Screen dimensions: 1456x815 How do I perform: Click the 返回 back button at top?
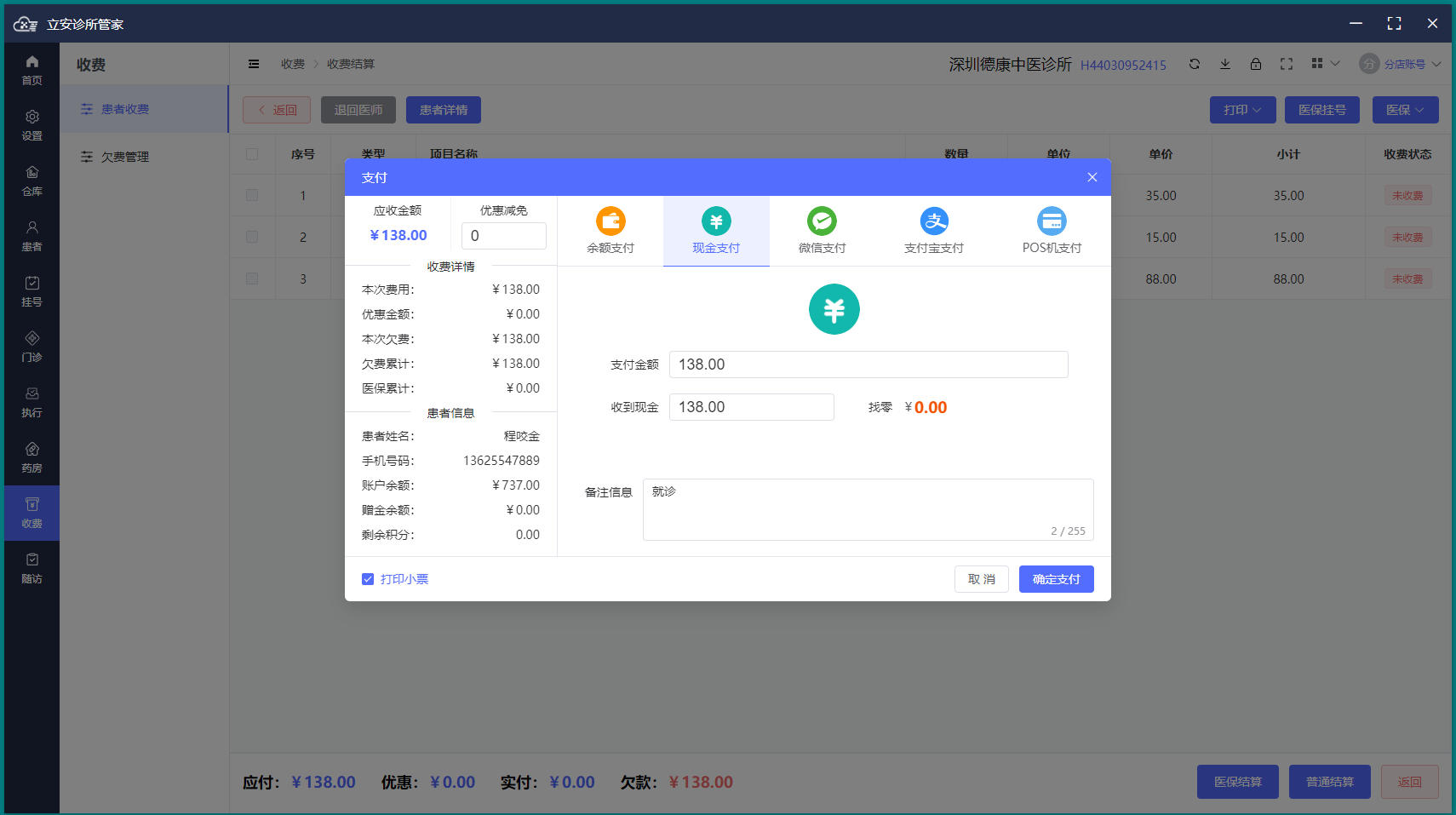click(277, 110)
